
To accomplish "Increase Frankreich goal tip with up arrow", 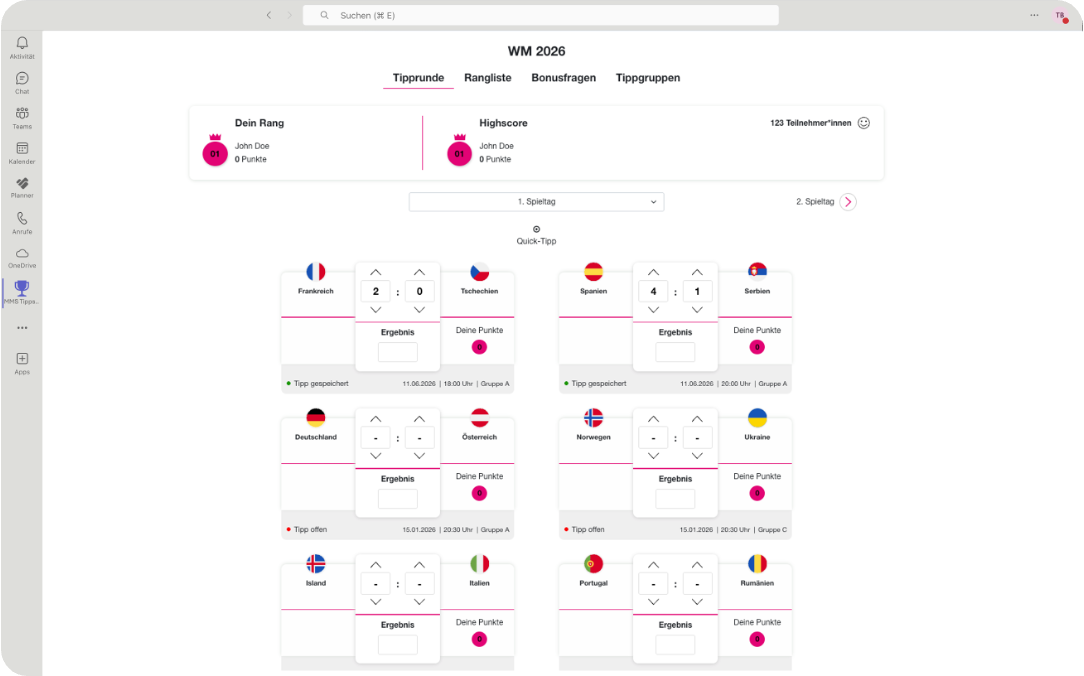I will [375, 272].
